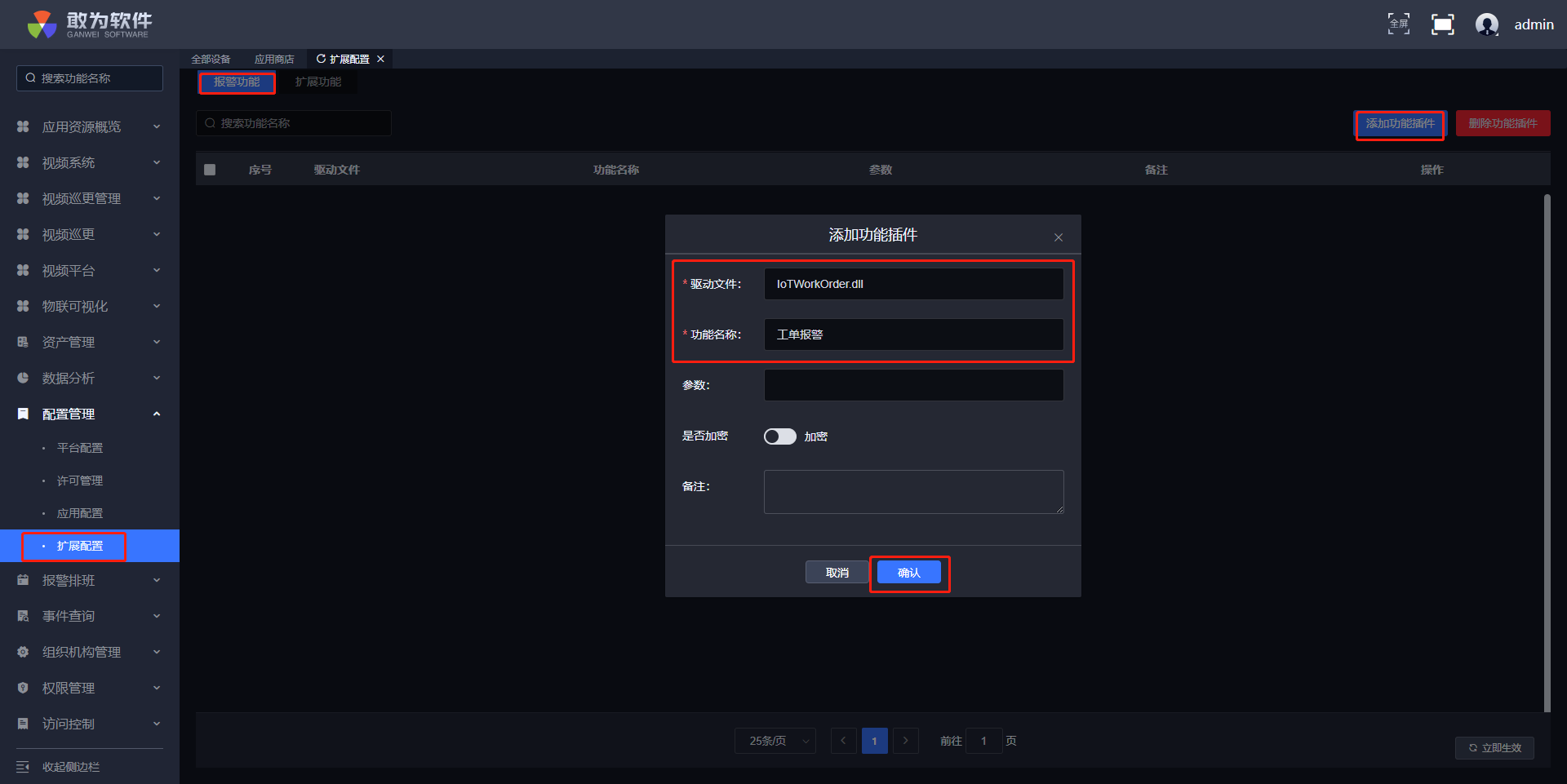This screenshot has width=1567, height=784.
Task: Click the 事件查询 search document icon
Action: click(23, 616)
